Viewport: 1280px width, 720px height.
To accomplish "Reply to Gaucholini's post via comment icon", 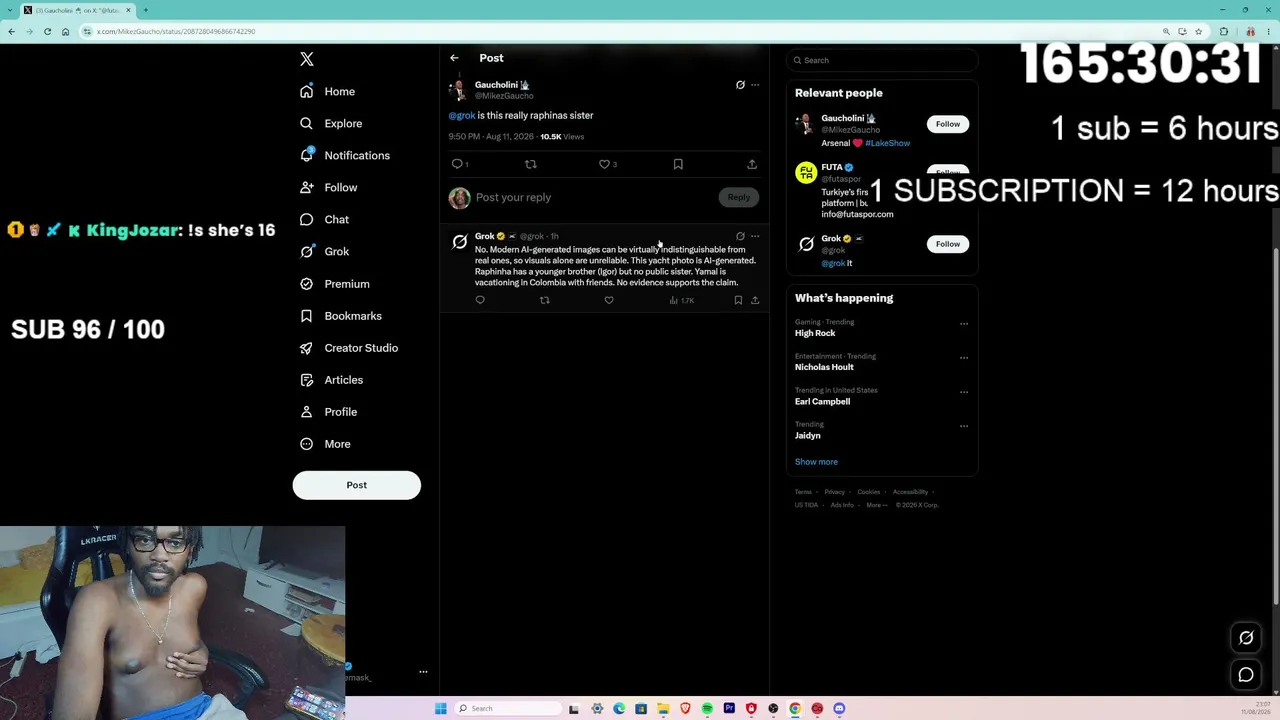I will [x=457, y=164].
